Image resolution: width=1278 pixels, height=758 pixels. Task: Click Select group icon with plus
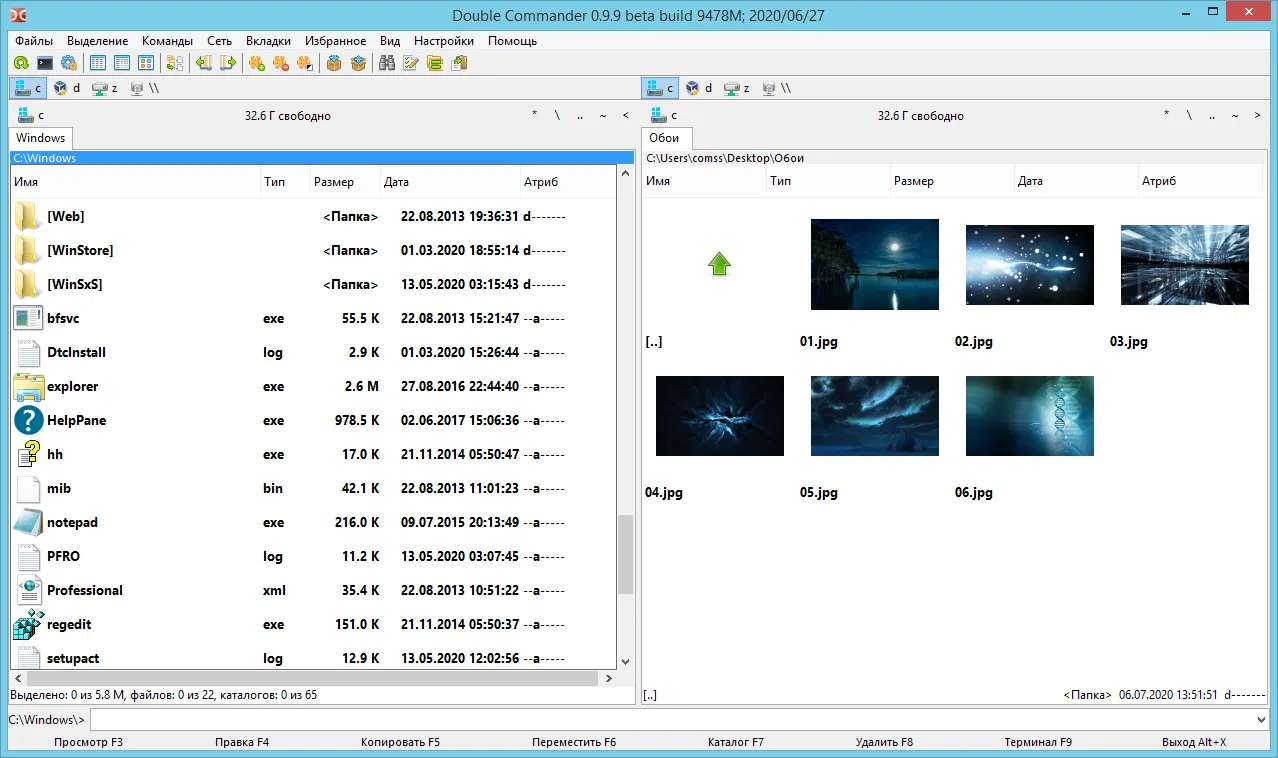point(257,63)
